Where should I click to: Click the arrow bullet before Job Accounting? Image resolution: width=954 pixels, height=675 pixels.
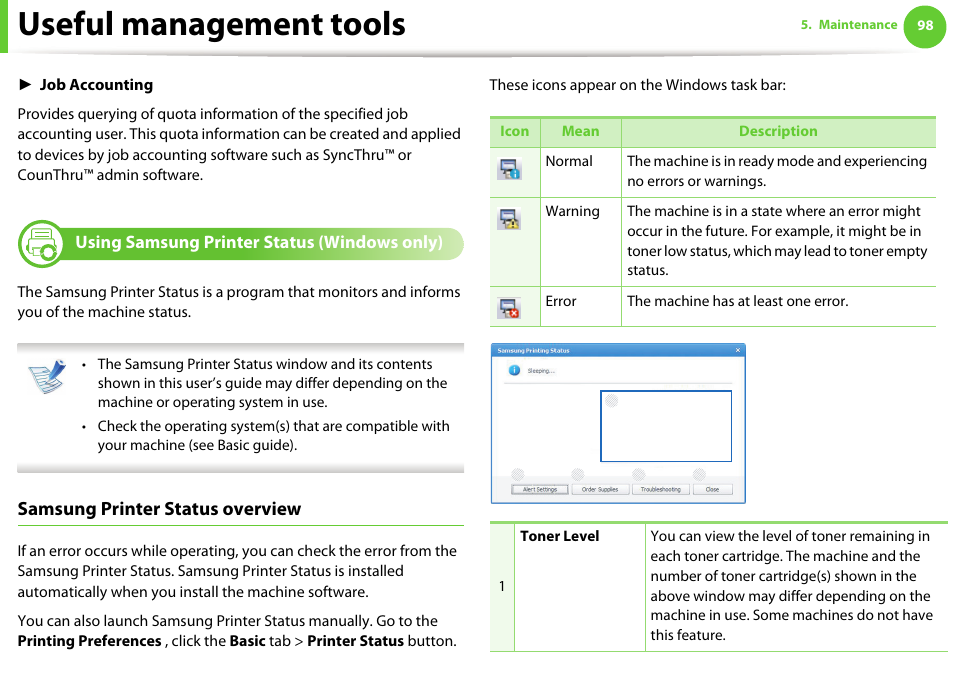[x=25, y=84]
